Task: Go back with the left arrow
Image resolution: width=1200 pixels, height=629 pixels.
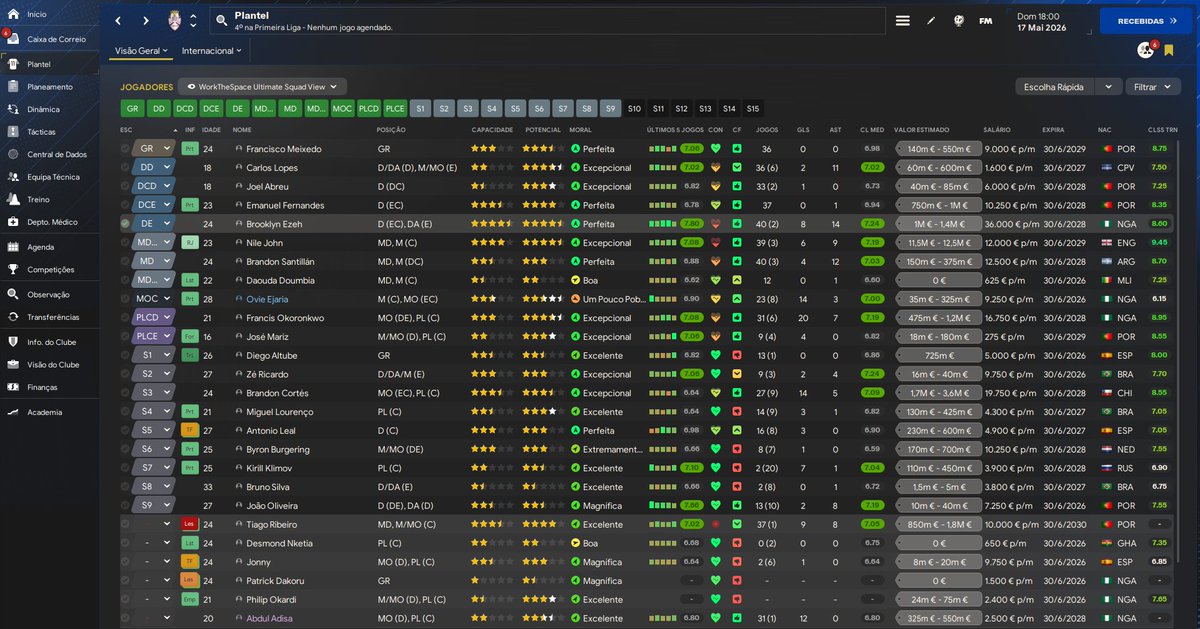Action: click(x=118, y=20)
